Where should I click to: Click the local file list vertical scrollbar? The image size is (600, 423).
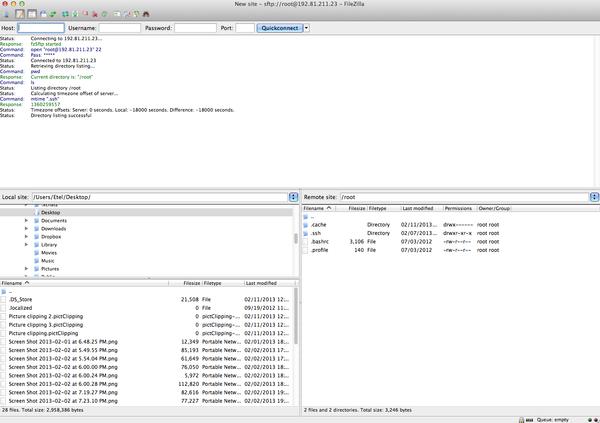[x=294, y=340]
